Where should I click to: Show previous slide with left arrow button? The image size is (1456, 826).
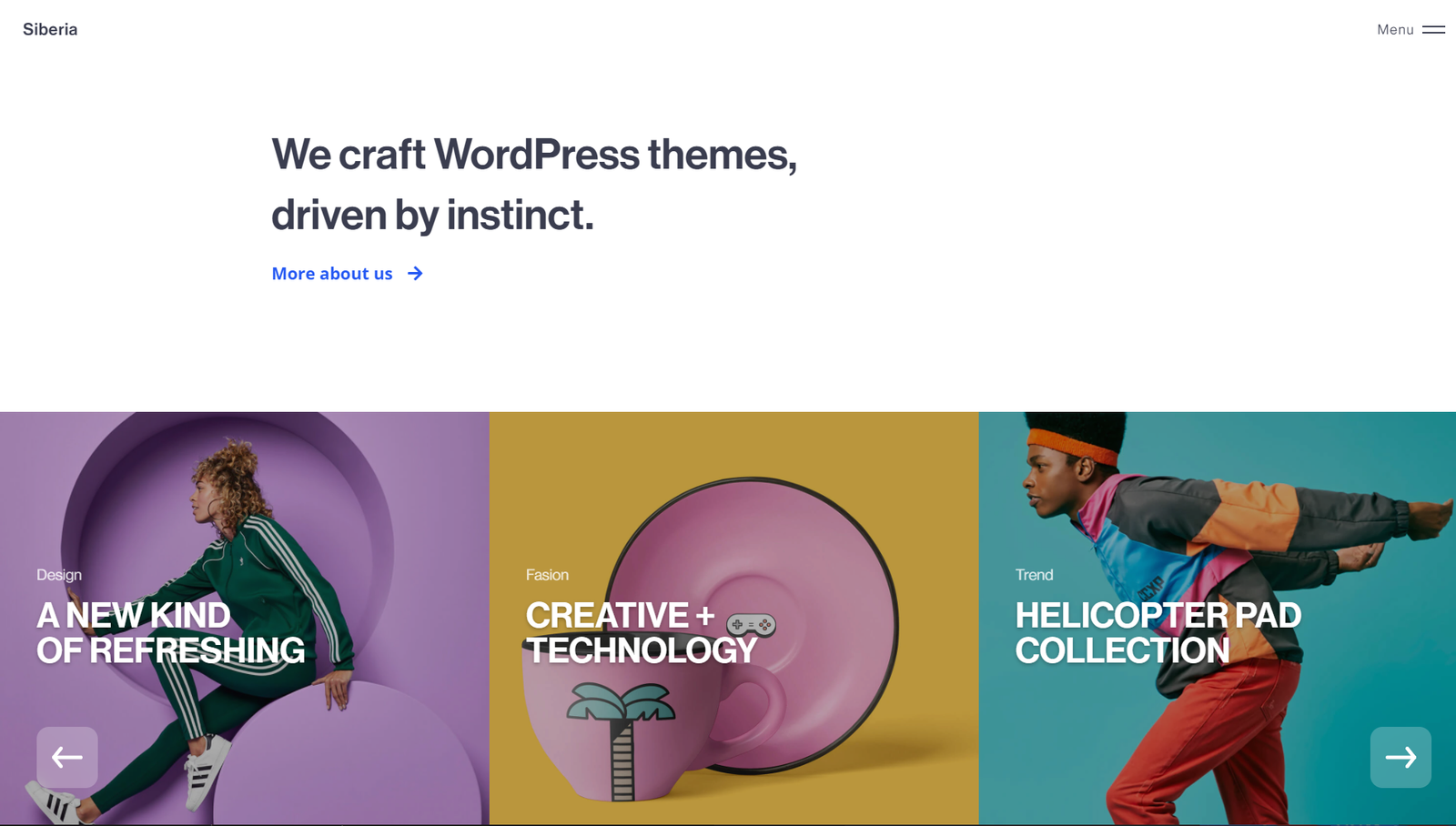coord(67,757)
